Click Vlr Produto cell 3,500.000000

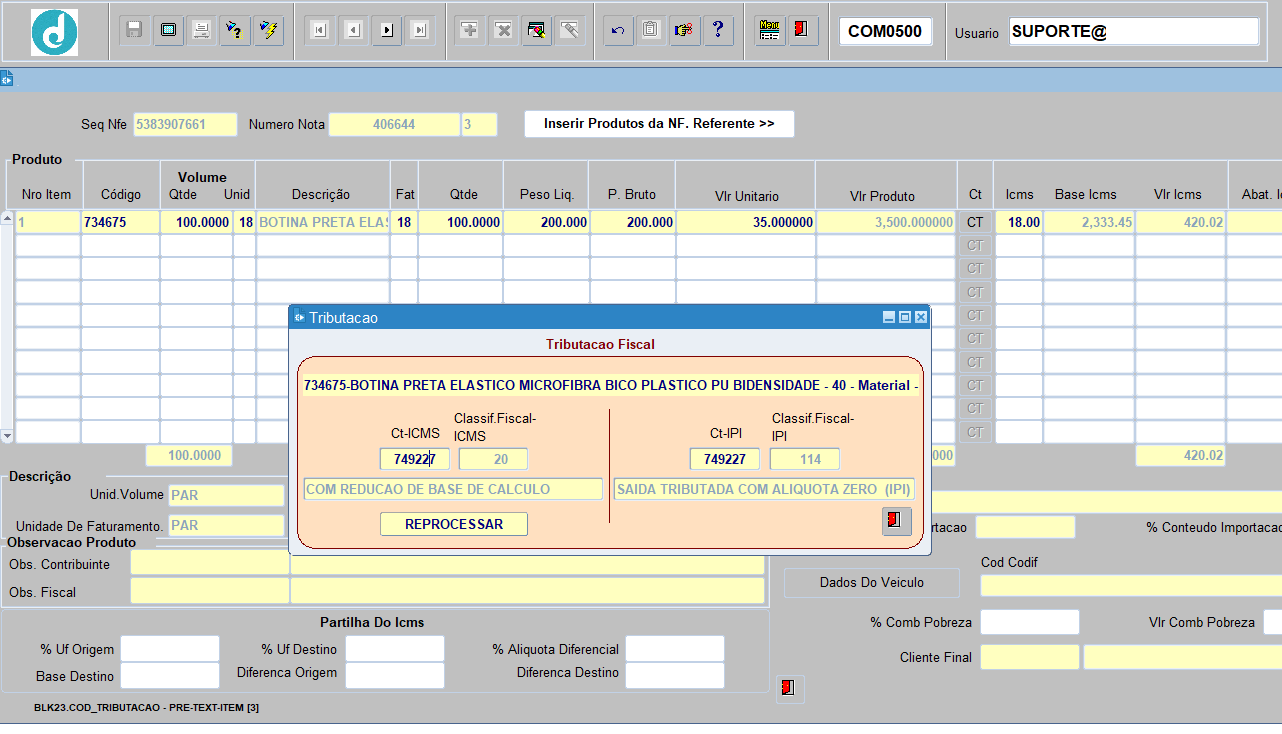tap(886, 222)
